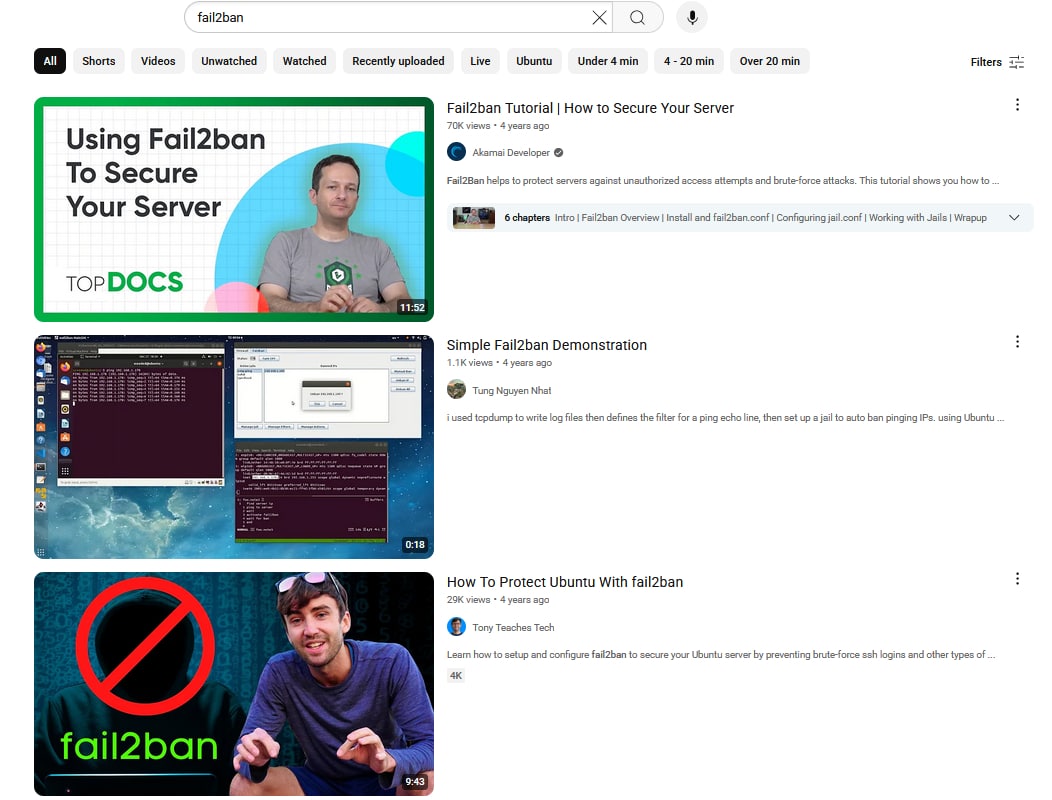Click the 11:52 duration badge
This screenshot has height=800, width=1052.
coord(412,307)
